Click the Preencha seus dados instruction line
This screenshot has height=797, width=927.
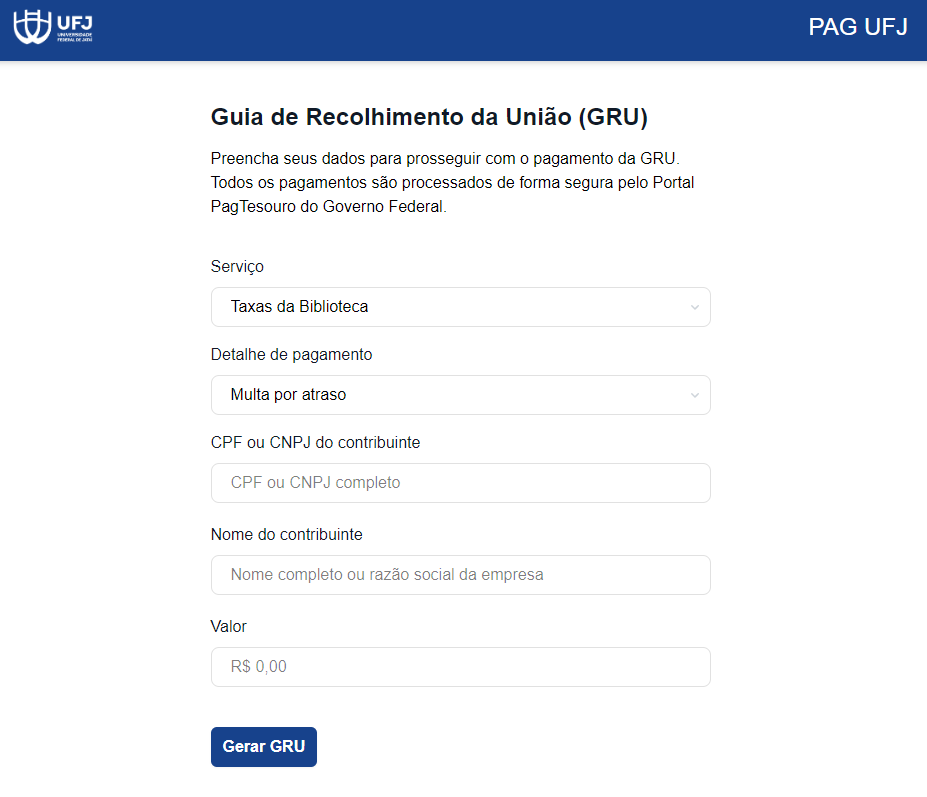click(x=445, y=159)
